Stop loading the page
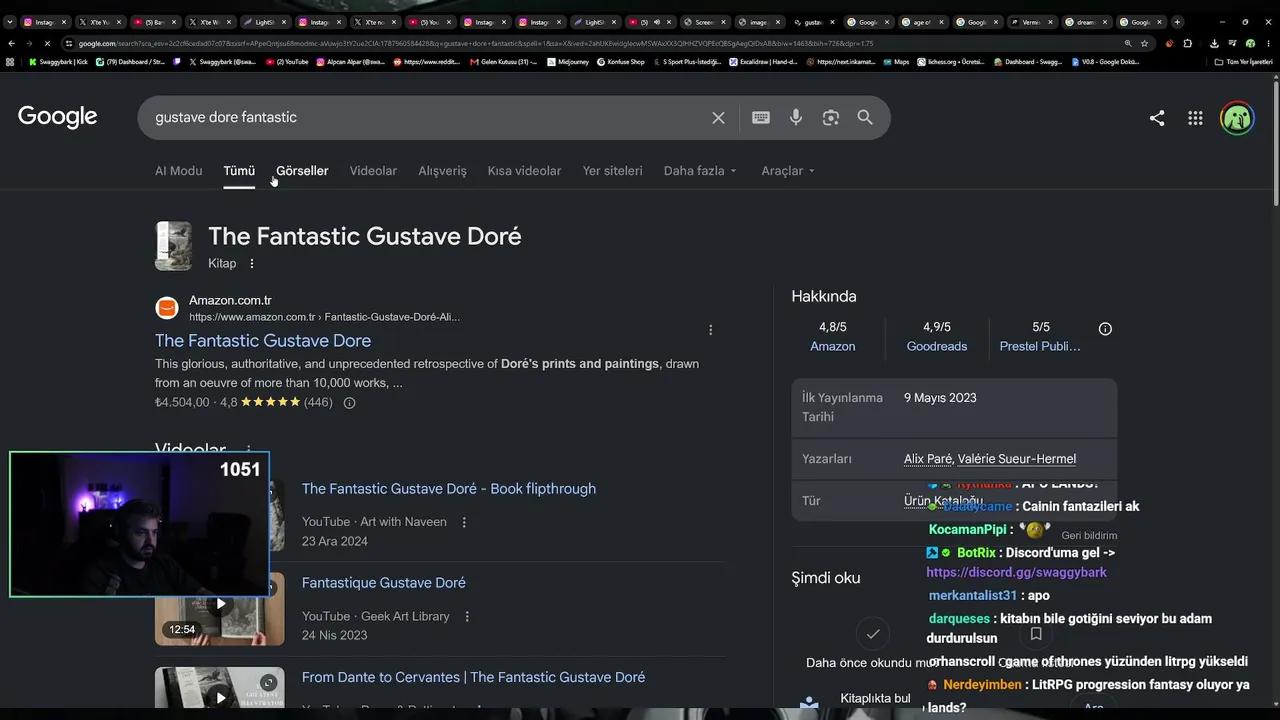Screen dimensions: 1280x720 pyautogui.click(x=47, y=44)
